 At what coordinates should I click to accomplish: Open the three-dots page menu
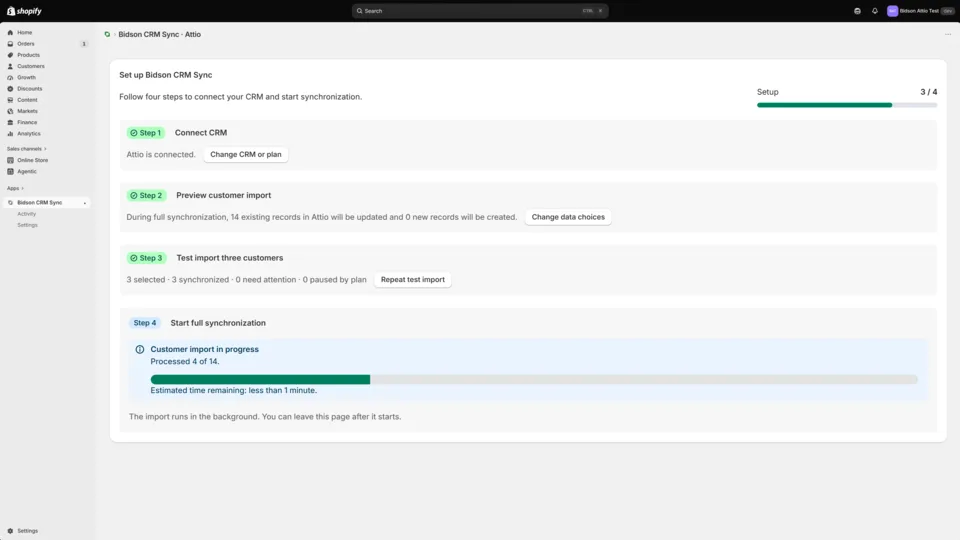[948, 34]
